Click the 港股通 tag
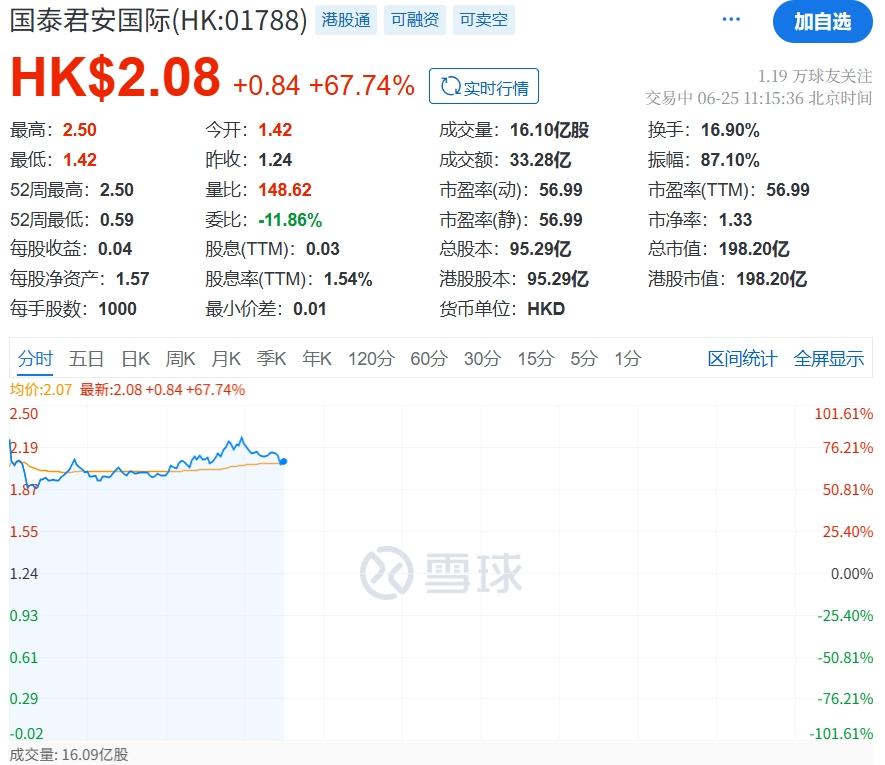885x765 pixels. coord(345,20)
